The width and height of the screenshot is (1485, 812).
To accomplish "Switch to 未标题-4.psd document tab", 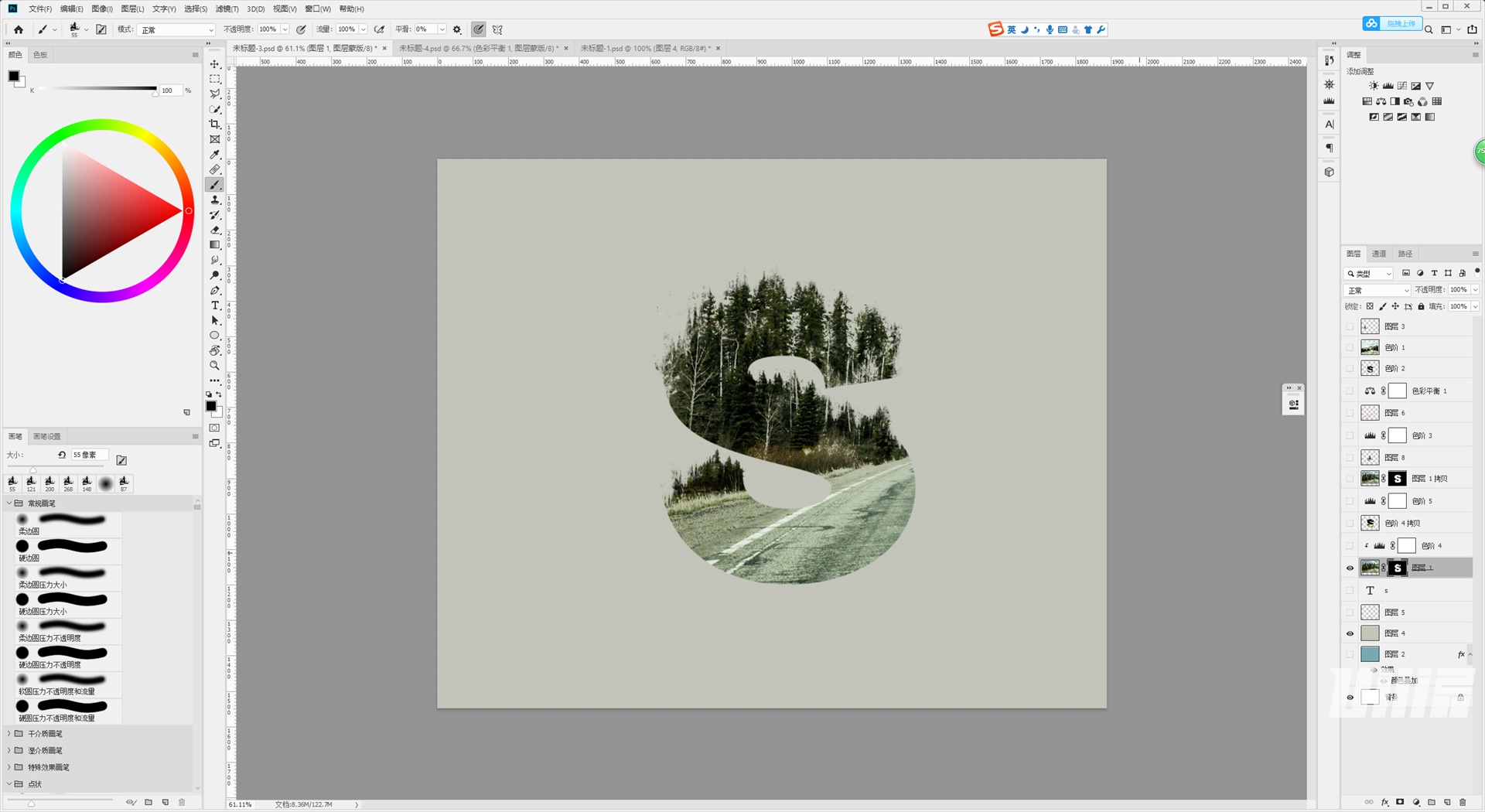I will click(x=478, y=48).
